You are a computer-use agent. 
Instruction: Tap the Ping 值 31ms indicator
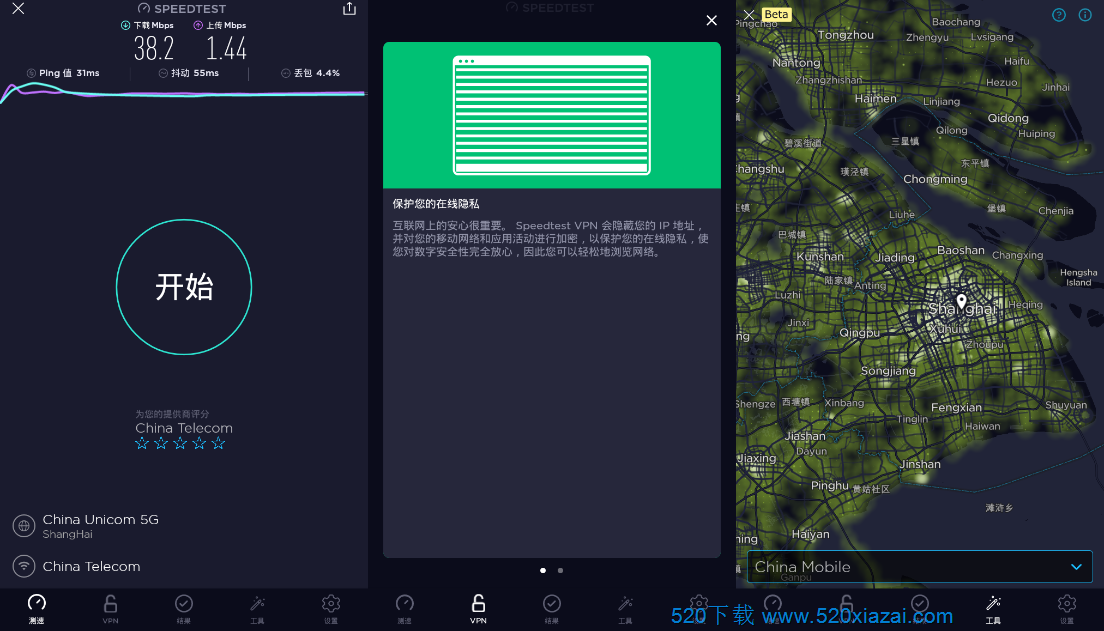tap(63, 73)
